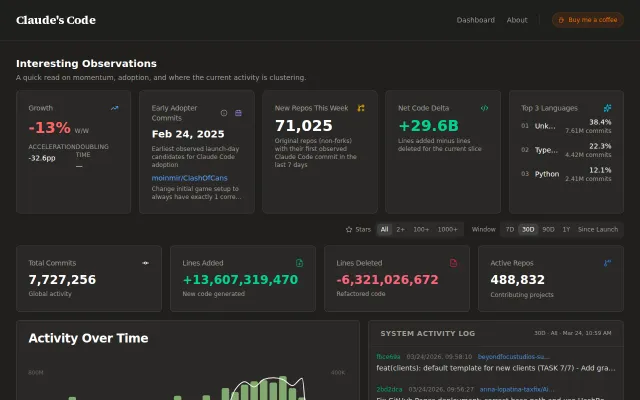640x400 pixels.
Task: Click the -6,321,026,672 lines deleted value
Action: coord(387,280)
